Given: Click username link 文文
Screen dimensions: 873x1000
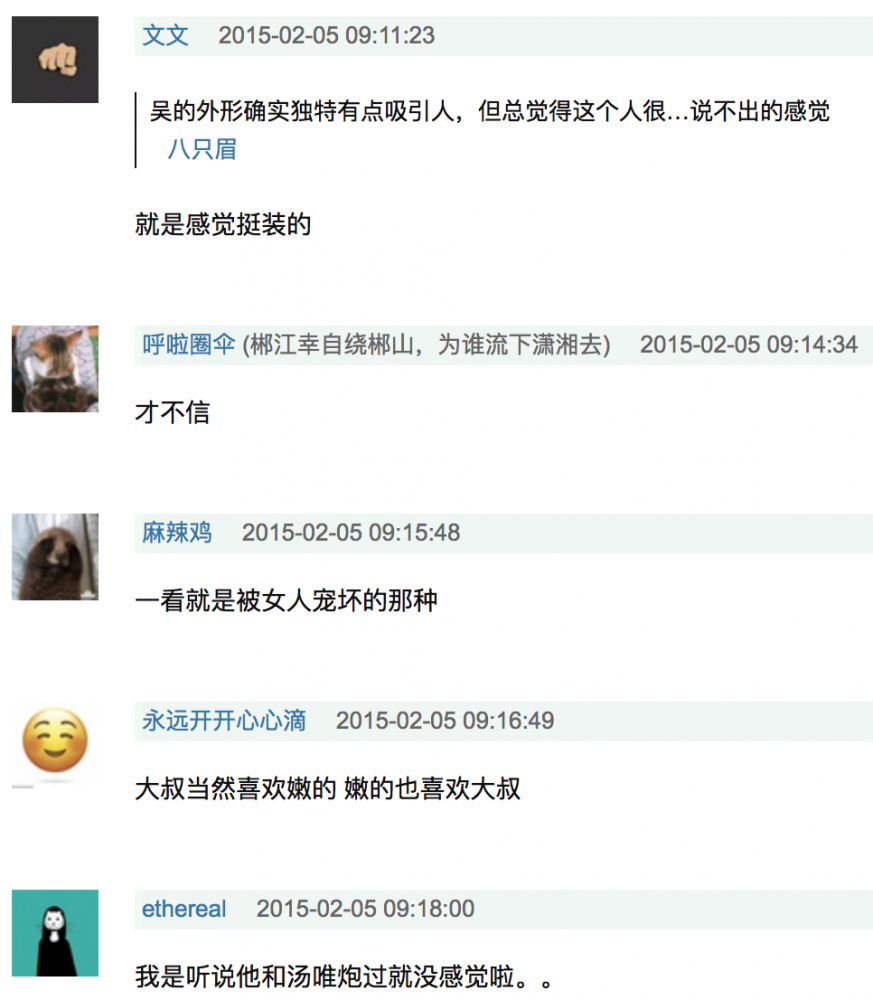Looking at the screenshot, I should [x=165, y=35].
